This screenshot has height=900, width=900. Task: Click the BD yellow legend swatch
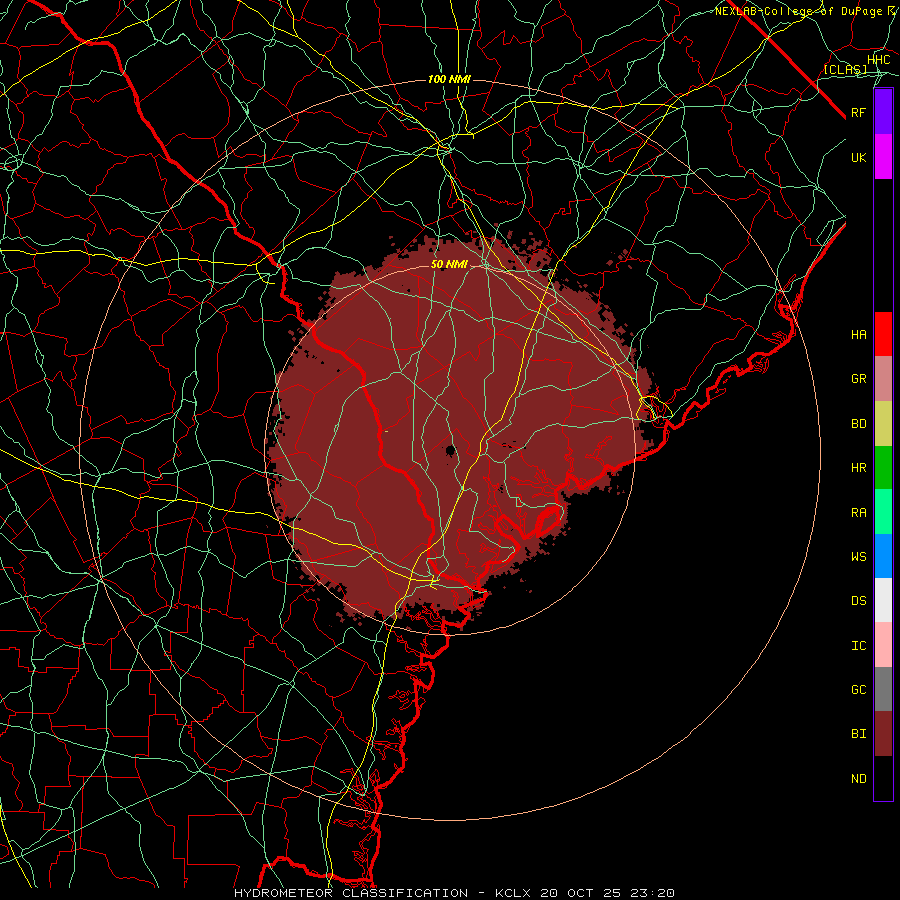[883, 423]
